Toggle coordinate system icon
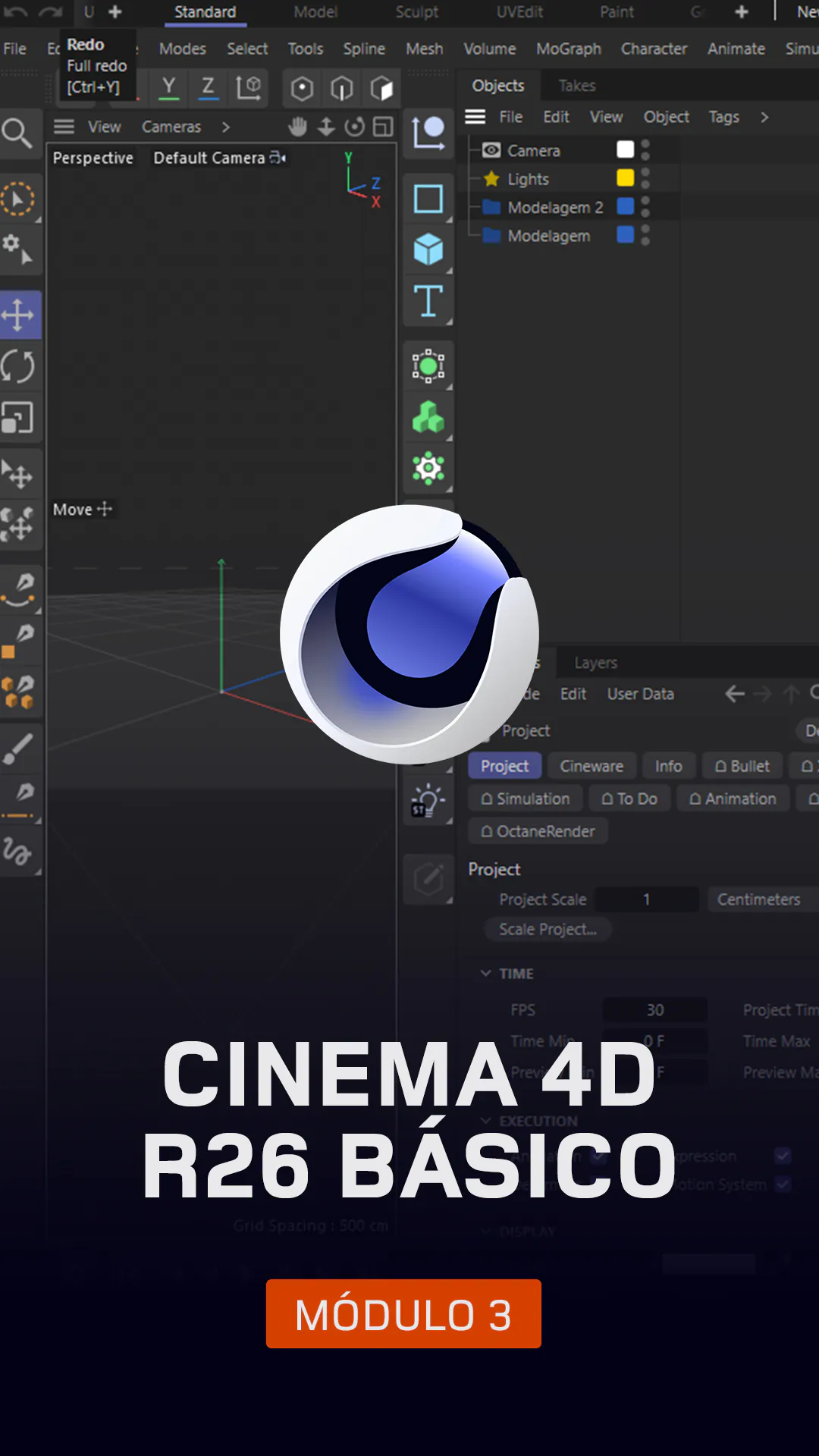819x1456 pixels. pos(248,88)
